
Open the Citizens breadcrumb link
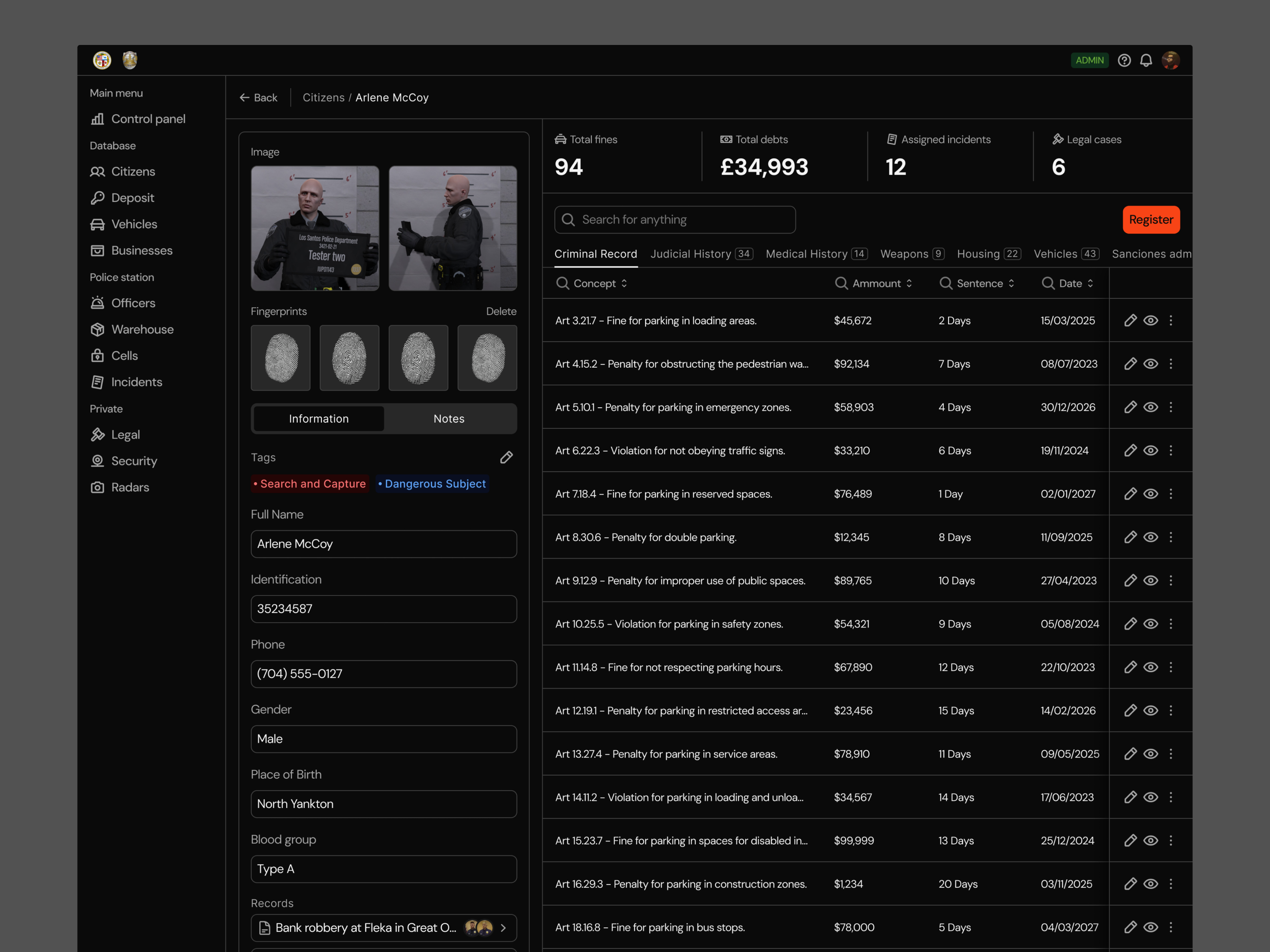pos(323,97)
